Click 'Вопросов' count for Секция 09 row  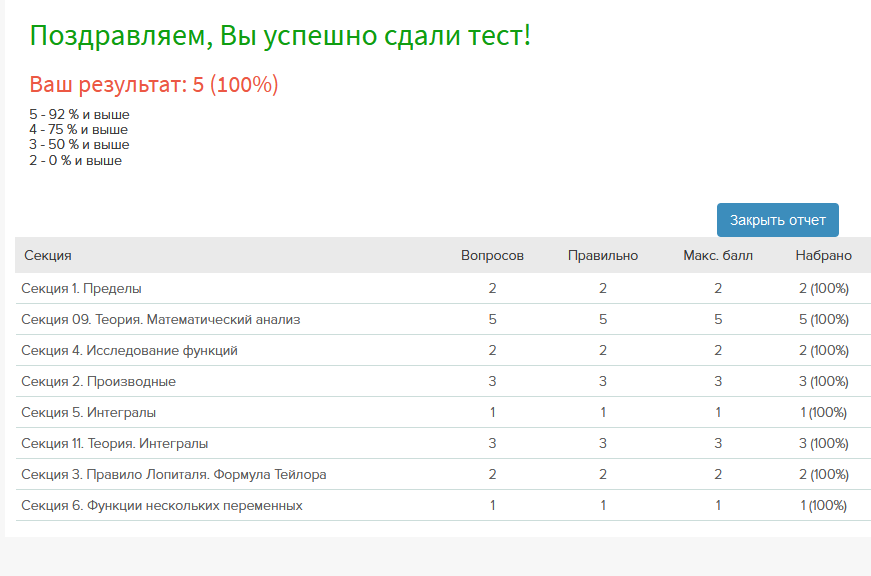(x=492, y=319)
